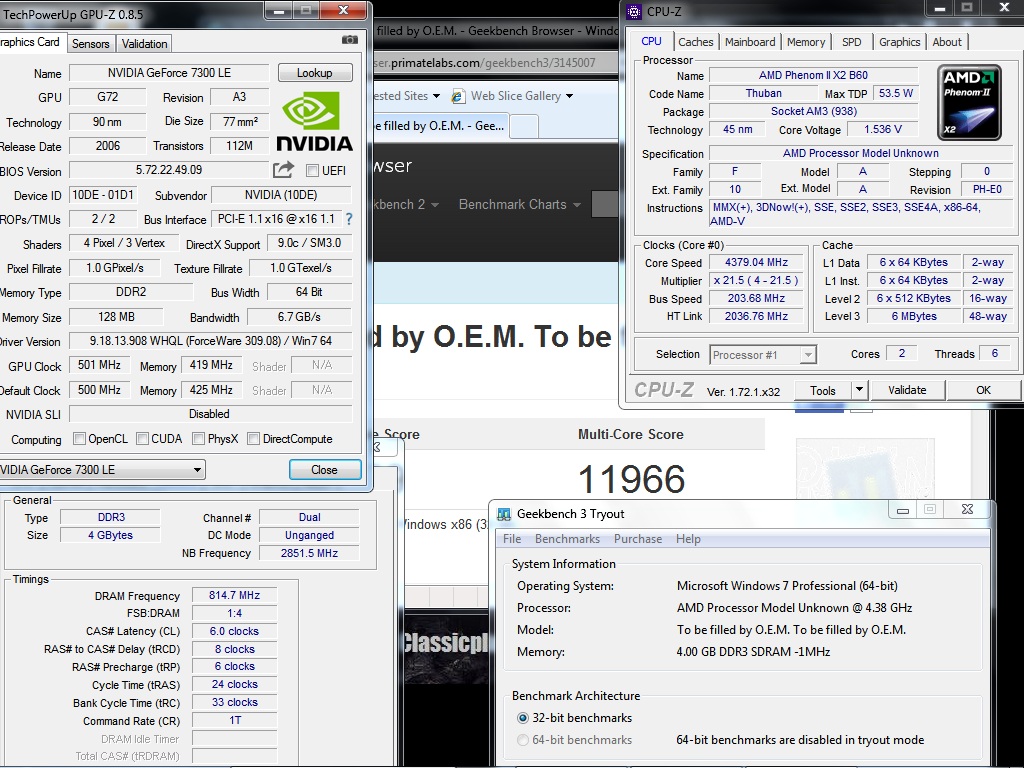1024x768 pixels.
Task: Open the CPU-Z Tools dropdown arrow
Action: [859, 390]
